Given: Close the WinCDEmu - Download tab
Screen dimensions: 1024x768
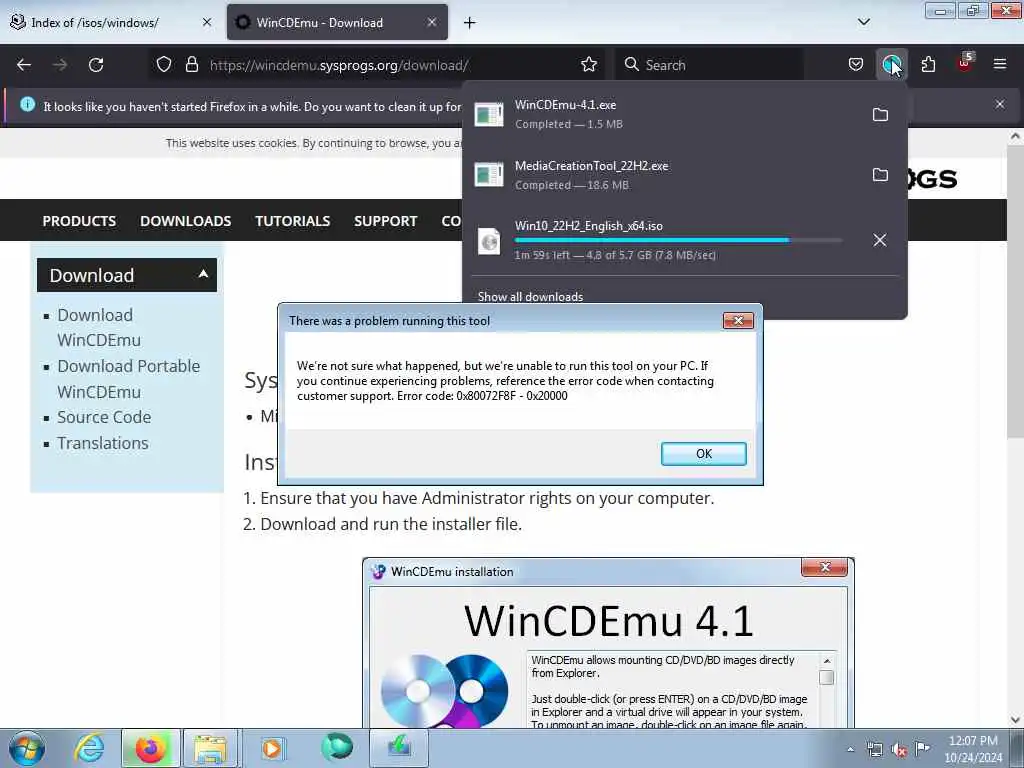Looking at the screenshot, I should (x=432, y=22).
